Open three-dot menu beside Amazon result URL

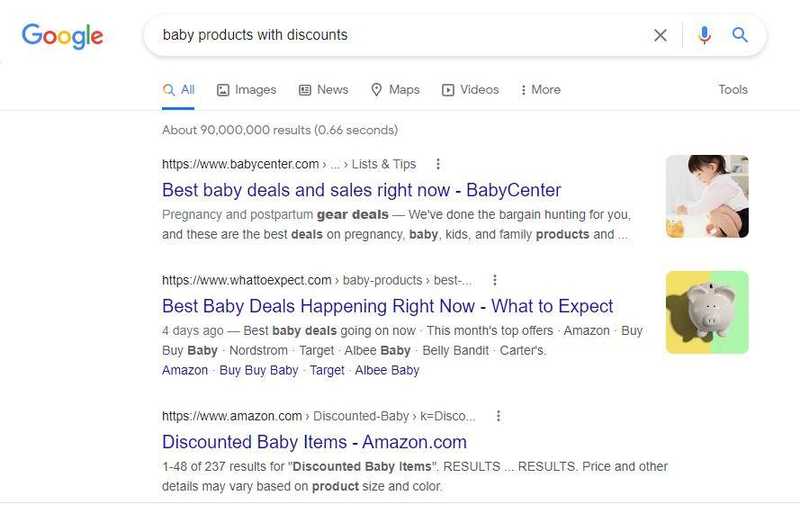point(498,416)
